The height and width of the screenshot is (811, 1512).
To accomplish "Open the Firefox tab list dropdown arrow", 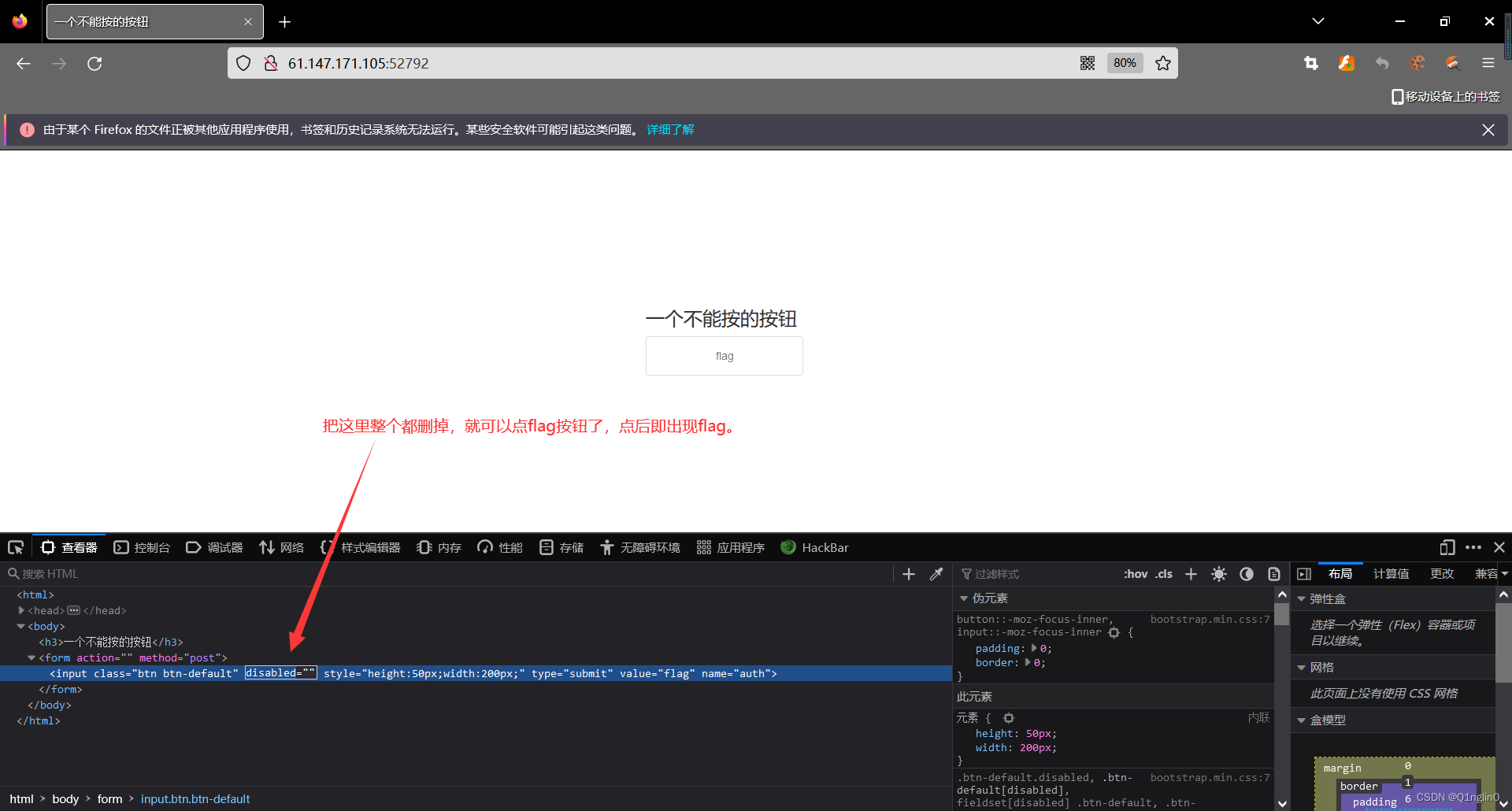I will pyautogui.click(x=1318, y=21).
